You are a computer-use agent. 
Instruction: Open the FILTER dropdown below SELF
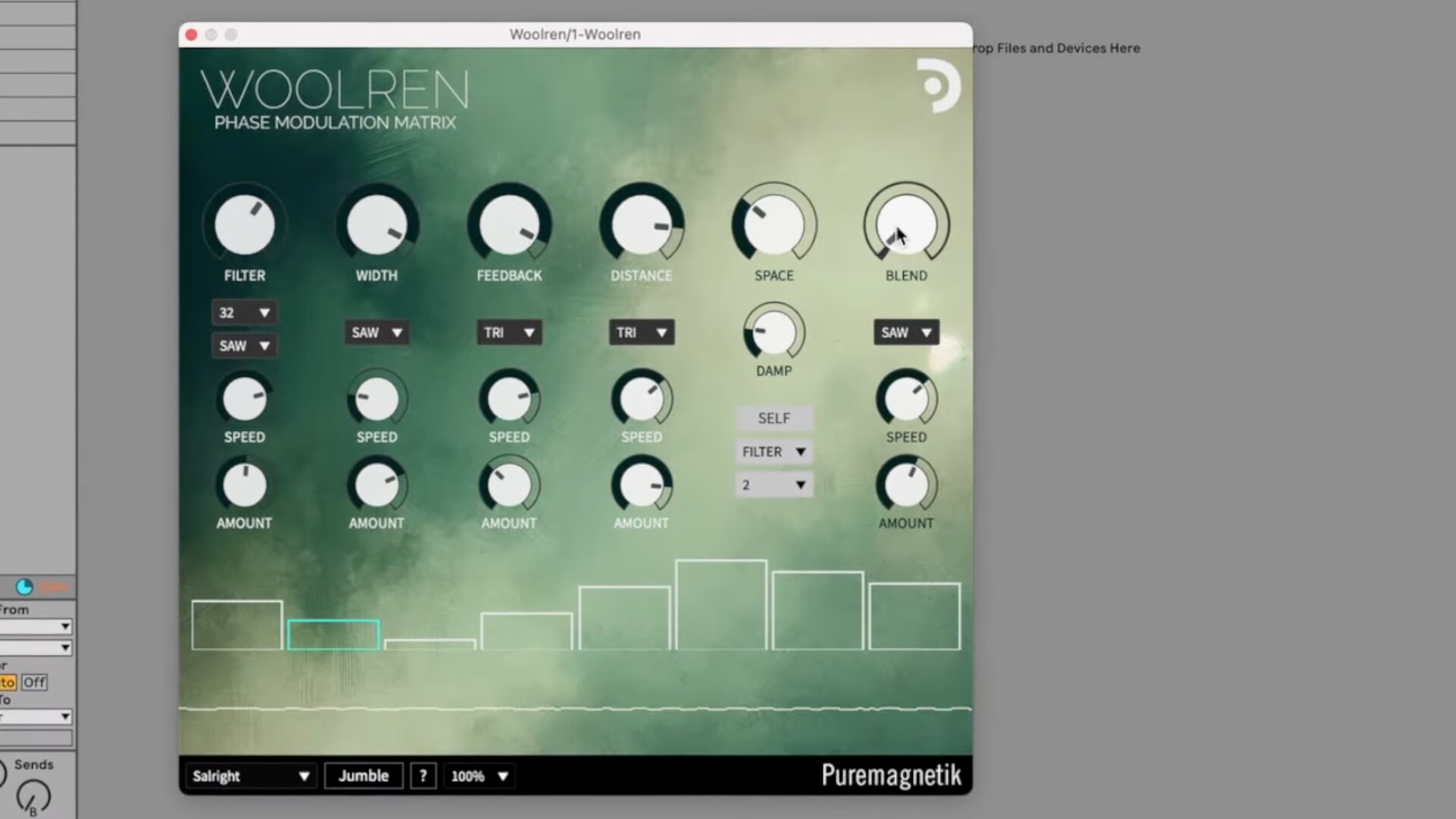coord(774,452)
